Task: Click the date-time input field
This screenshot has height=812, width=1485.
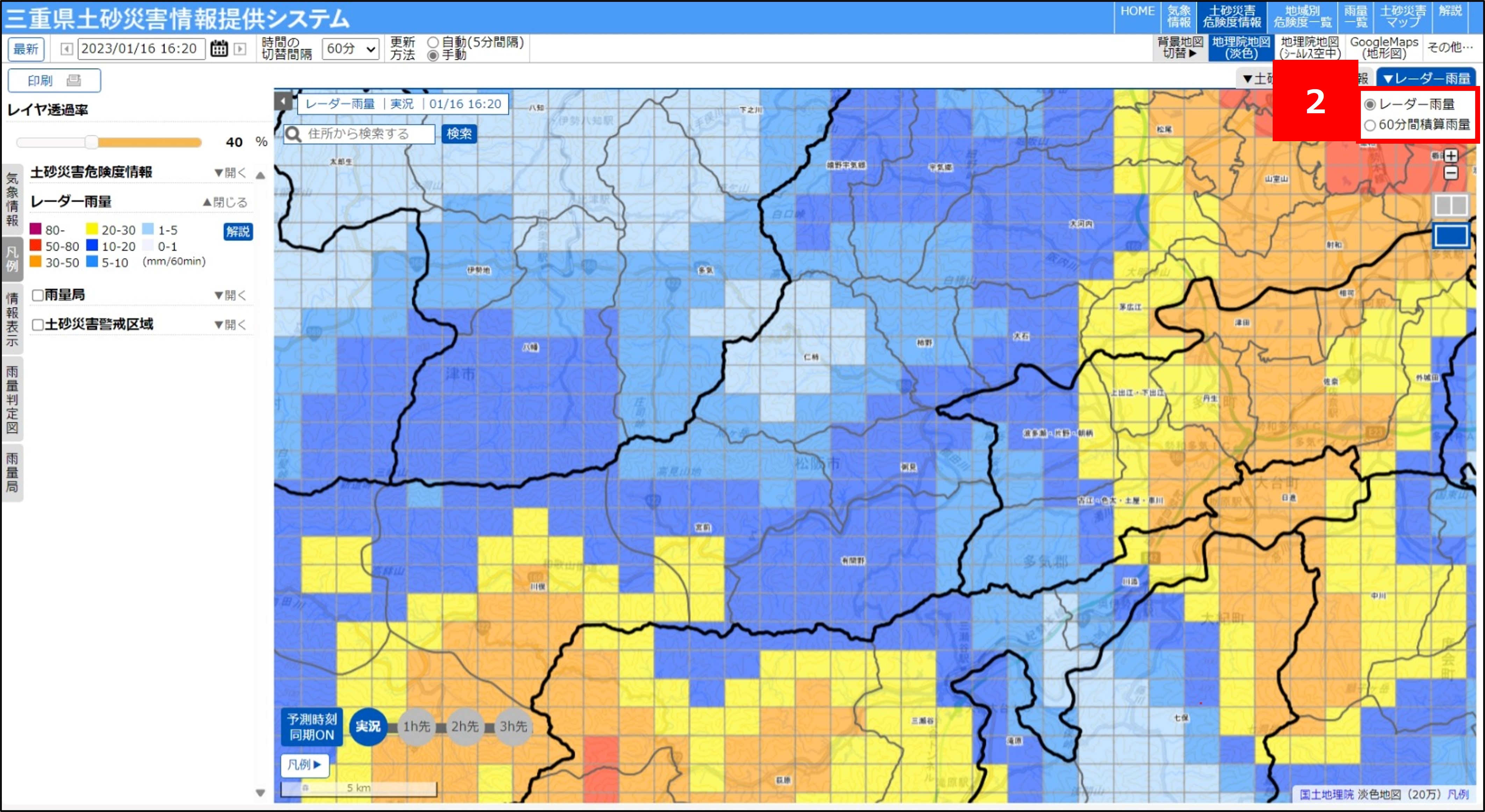Action: [141, 49]
